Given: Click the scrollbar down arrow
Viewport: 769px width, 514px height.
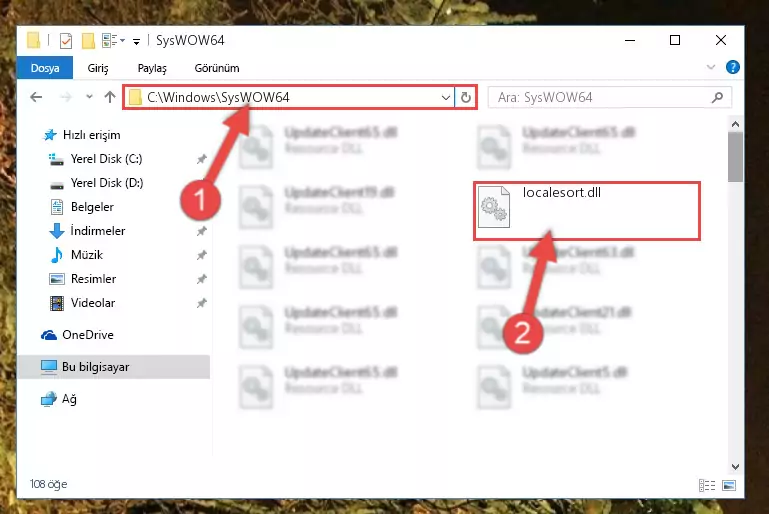Looking at the screenshot, I should [x=735, y=466].
